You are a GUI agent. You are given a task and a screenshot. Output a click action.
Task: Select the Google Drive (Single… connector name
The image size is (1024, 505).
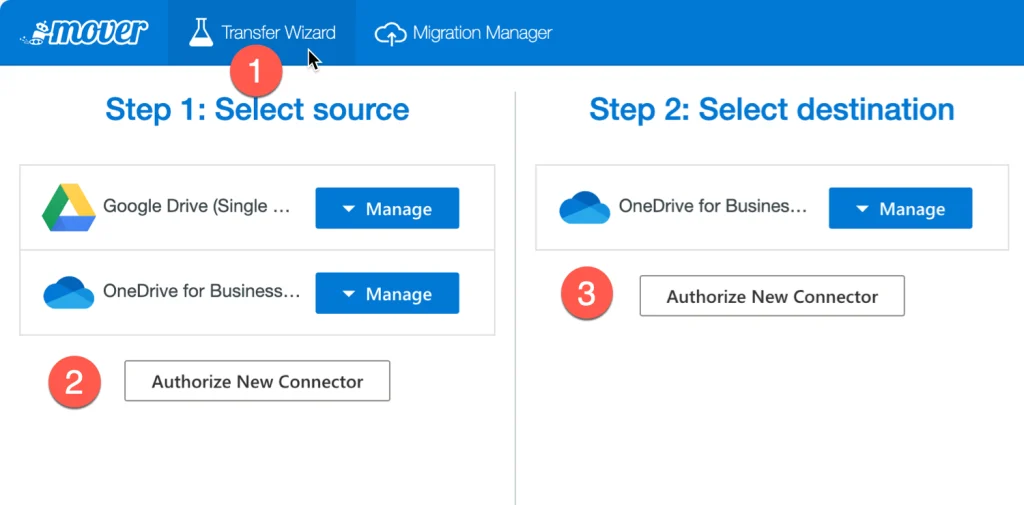pos(199,207)
